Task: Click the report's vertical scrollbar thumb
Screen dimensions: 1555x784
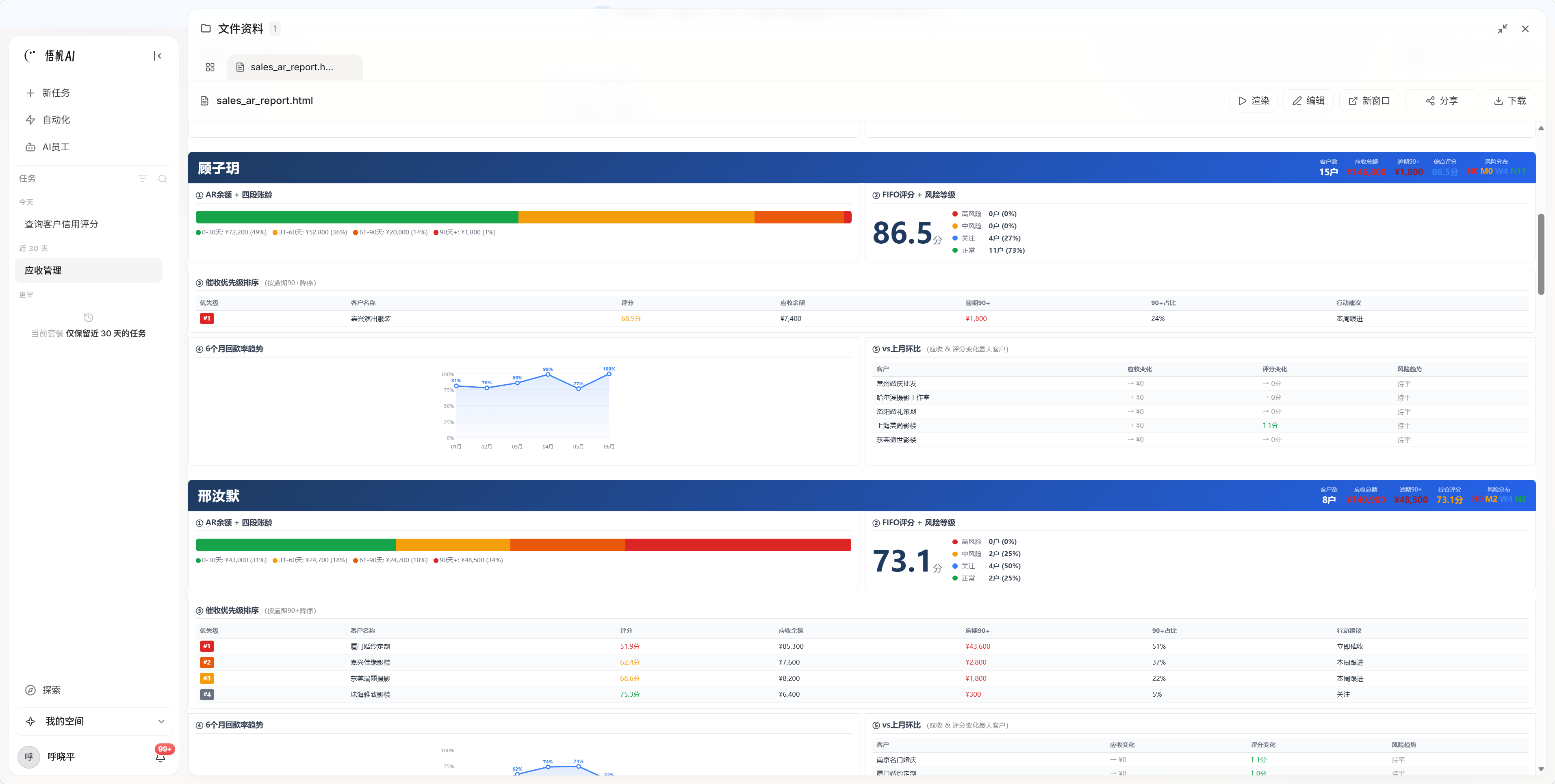Action: [x=1540, y=253]
